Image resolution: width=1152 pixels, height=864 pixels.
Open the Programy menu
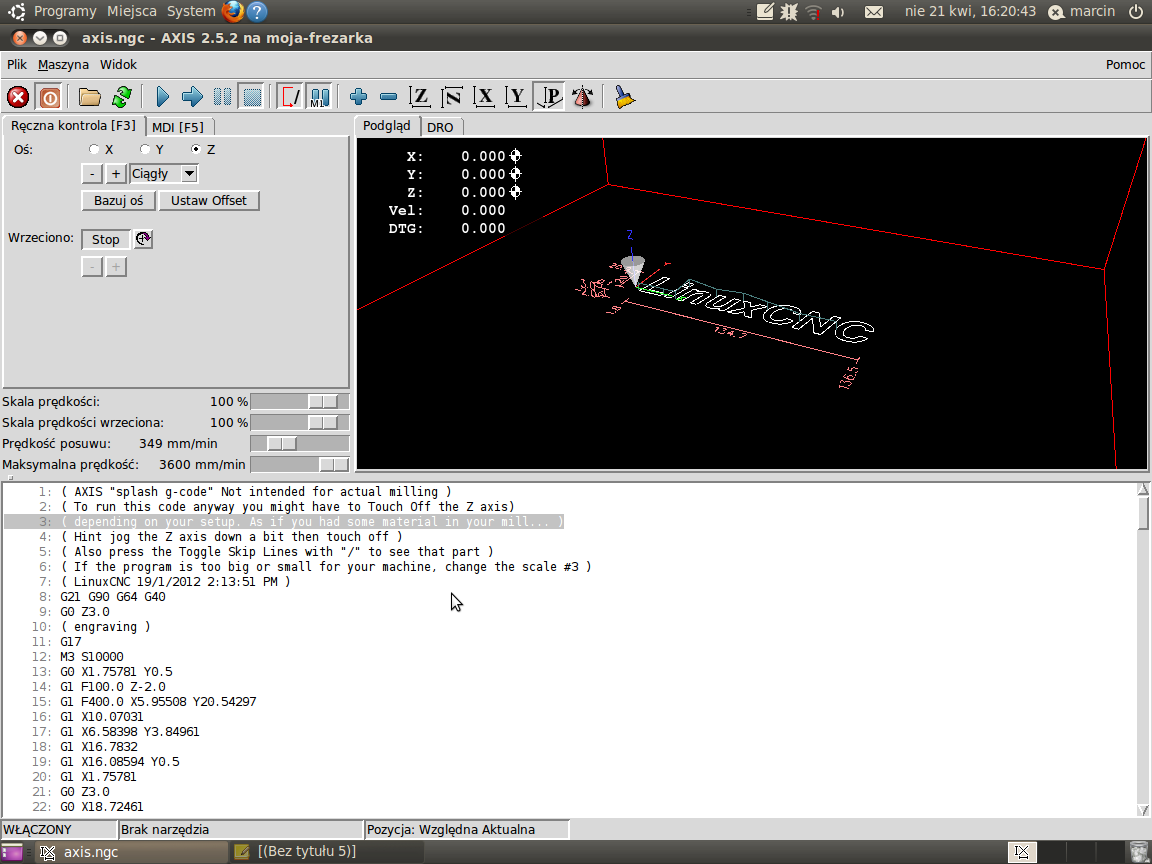pyautogui.click(x=65, y=11)
